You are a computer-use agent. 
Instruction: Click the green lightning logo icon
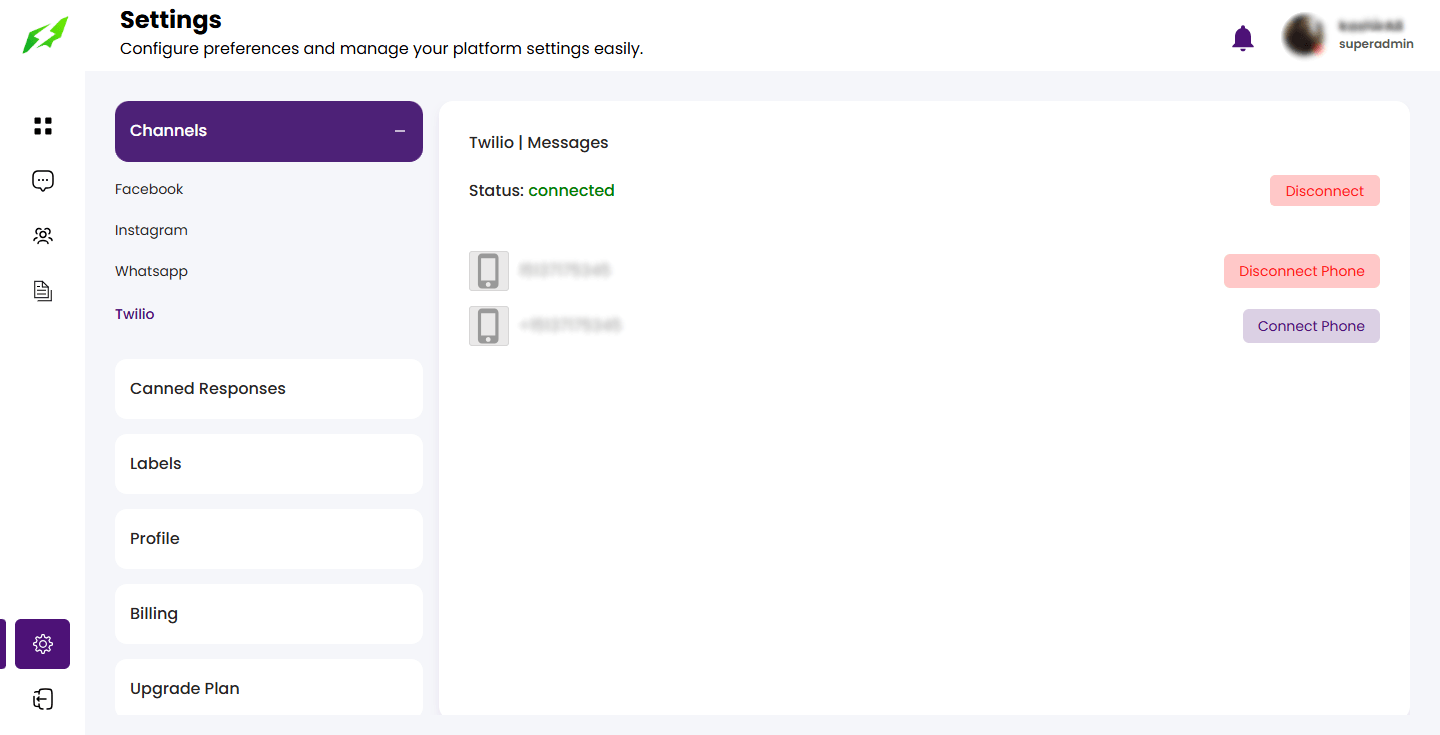click(x=45, y=35)
